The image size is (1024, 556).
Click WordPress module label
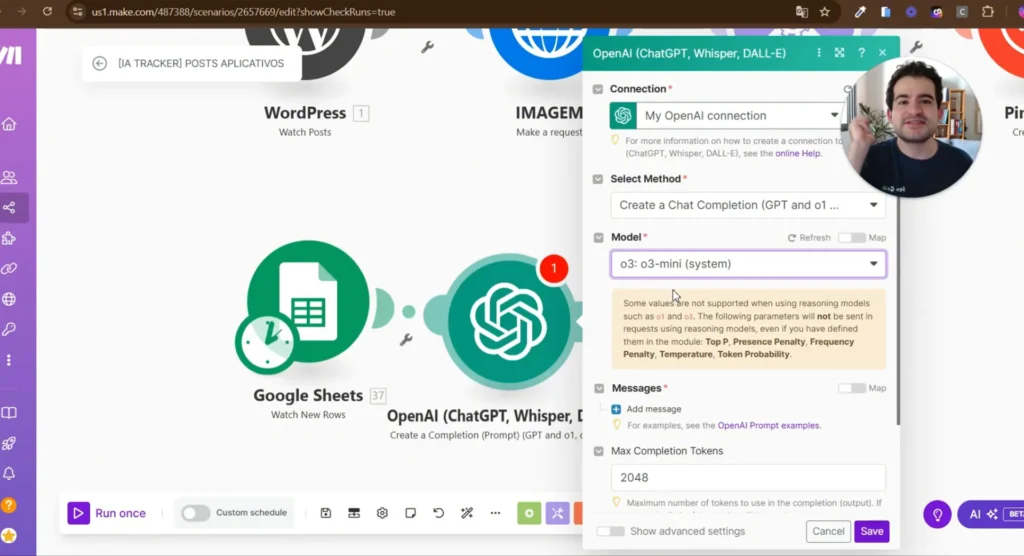[305, 113]
